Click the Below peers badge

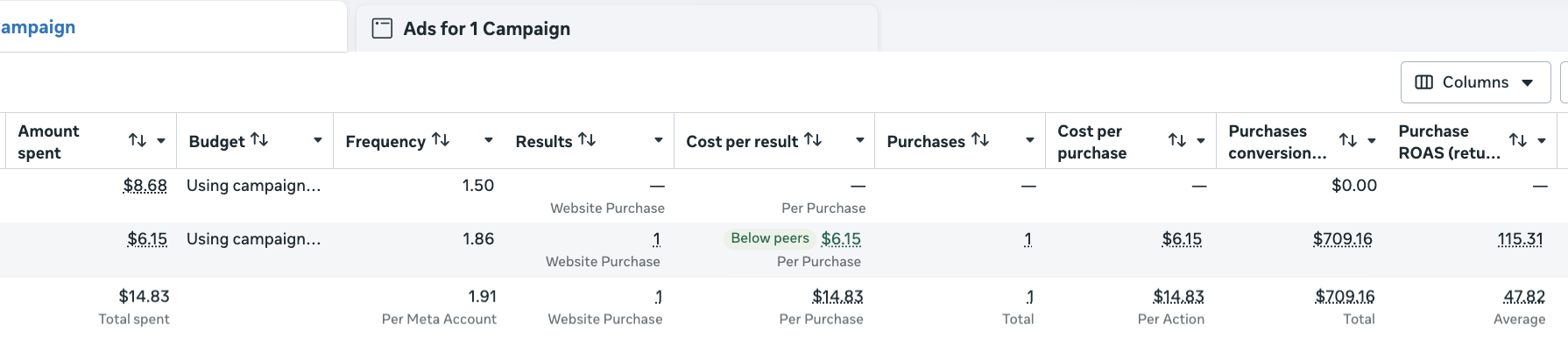770,238
